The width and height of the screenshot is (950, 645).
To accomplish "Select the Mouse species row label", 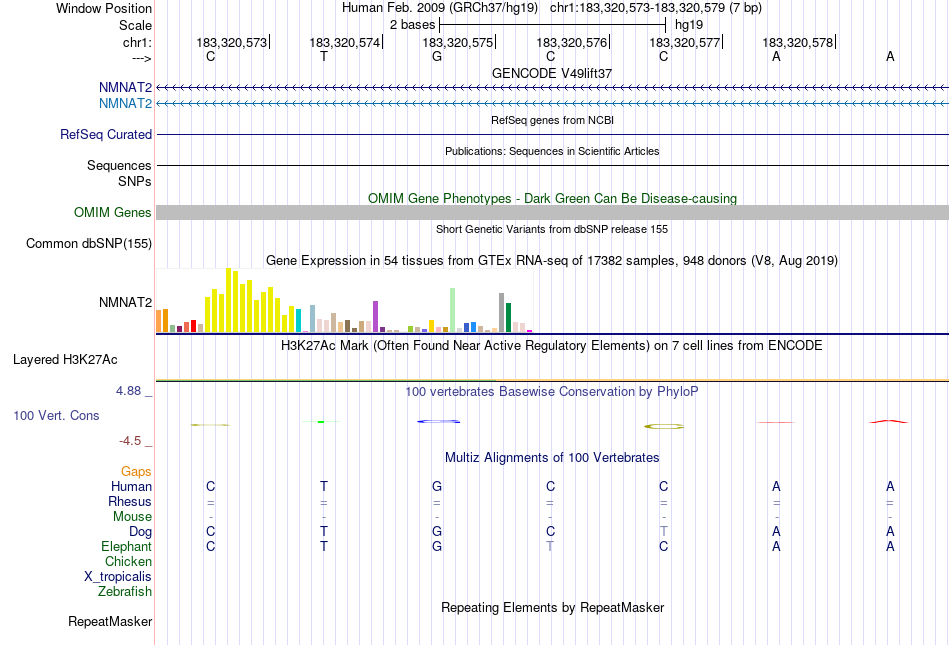I will [x=132, y=517].
